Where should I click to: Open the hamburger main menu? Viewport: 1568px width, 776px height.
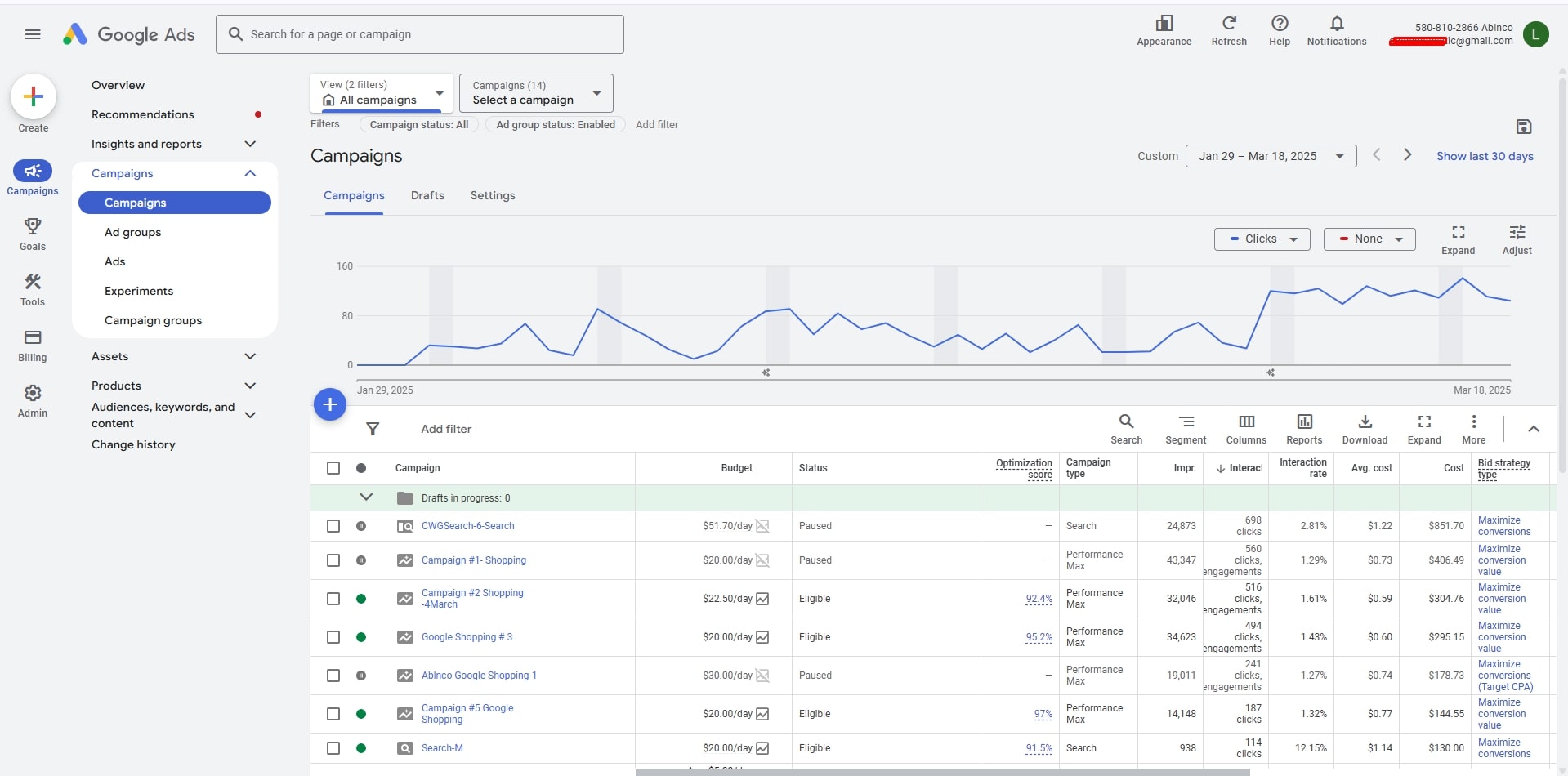click(x=33, y=34)
